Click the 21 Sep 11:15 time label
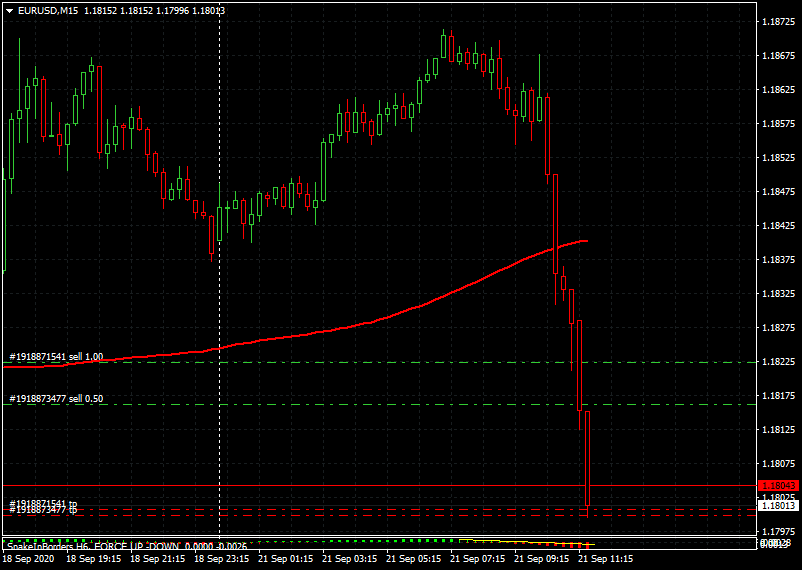802x570 pixels. tap(606, 559)
